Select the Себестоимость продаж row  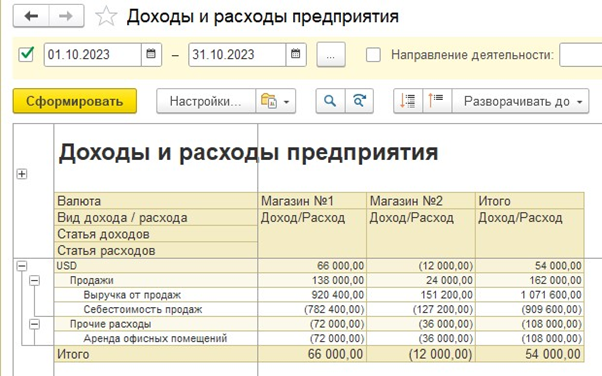(143, 310)
